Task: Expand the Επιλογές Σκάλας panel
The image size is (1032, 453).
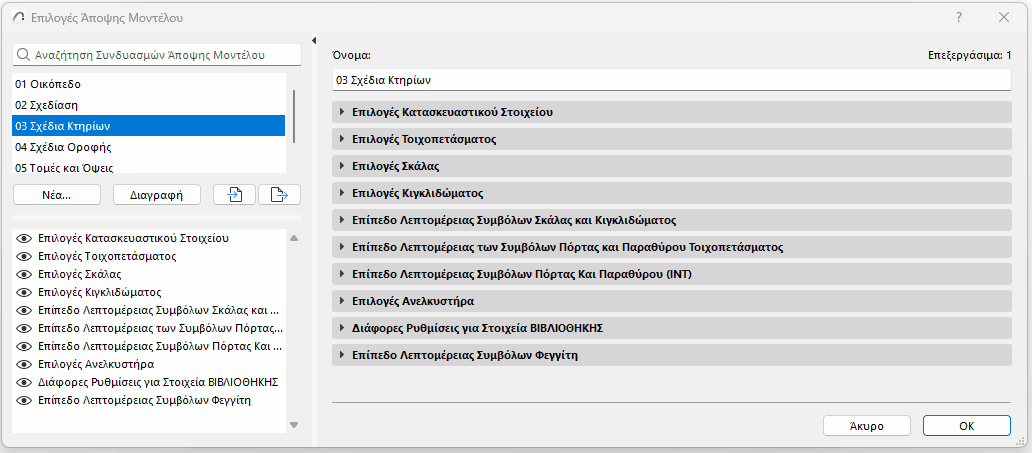Action: pyautogui.click(x=342, y=165)
